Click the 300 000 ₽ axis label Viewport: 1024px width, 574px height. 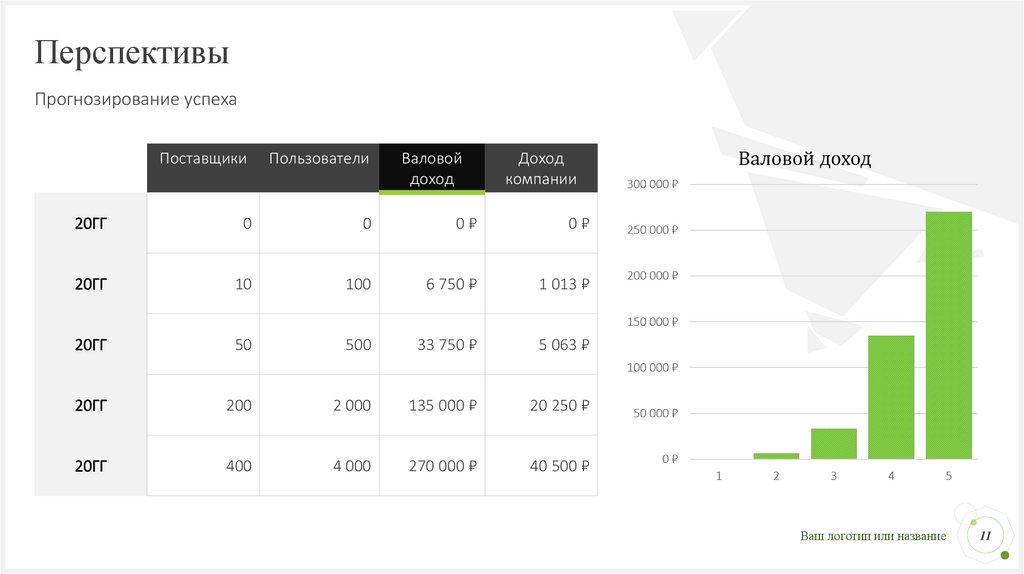(652, 184)
